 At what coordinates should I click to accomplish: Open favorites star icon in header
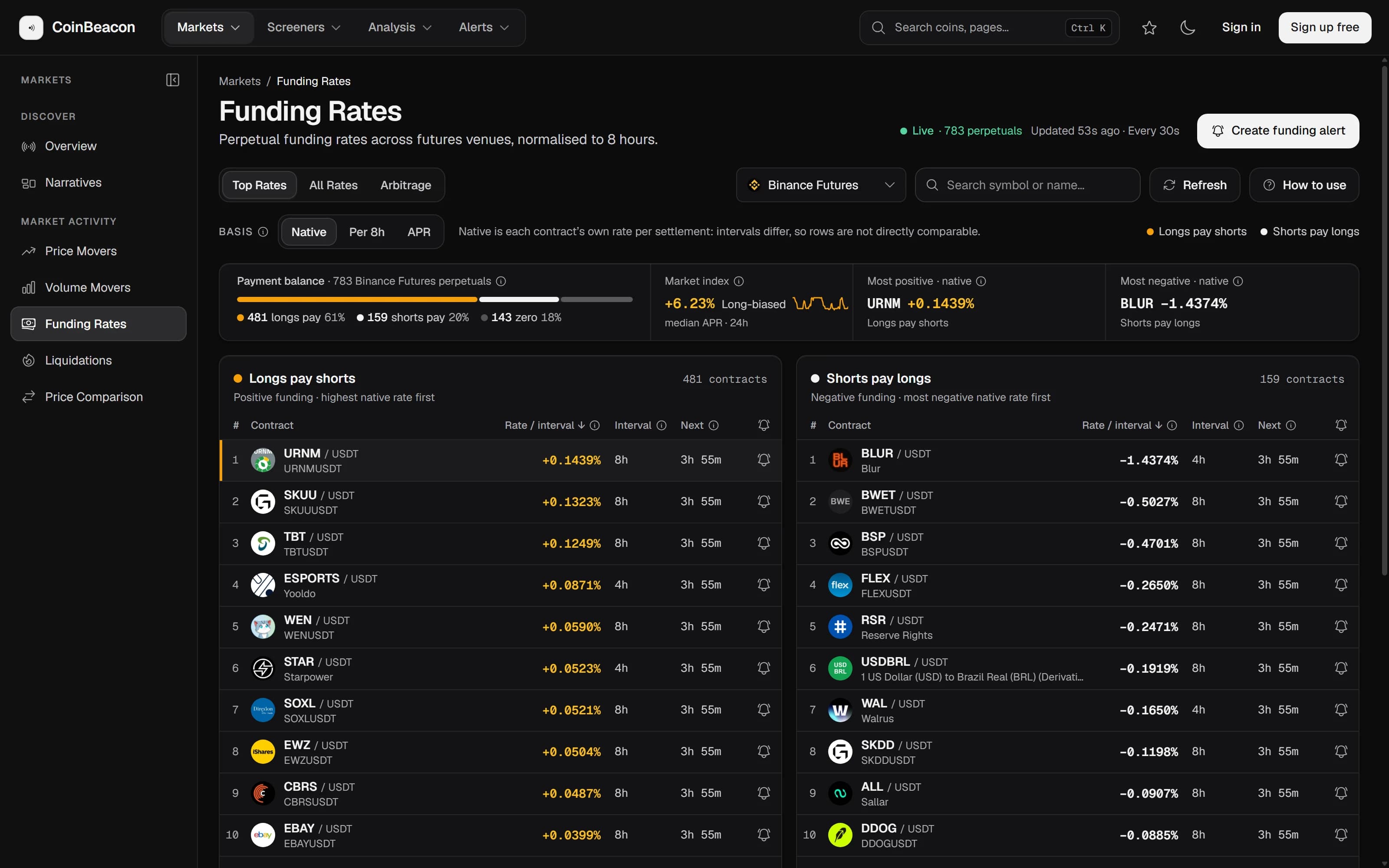1149,27
